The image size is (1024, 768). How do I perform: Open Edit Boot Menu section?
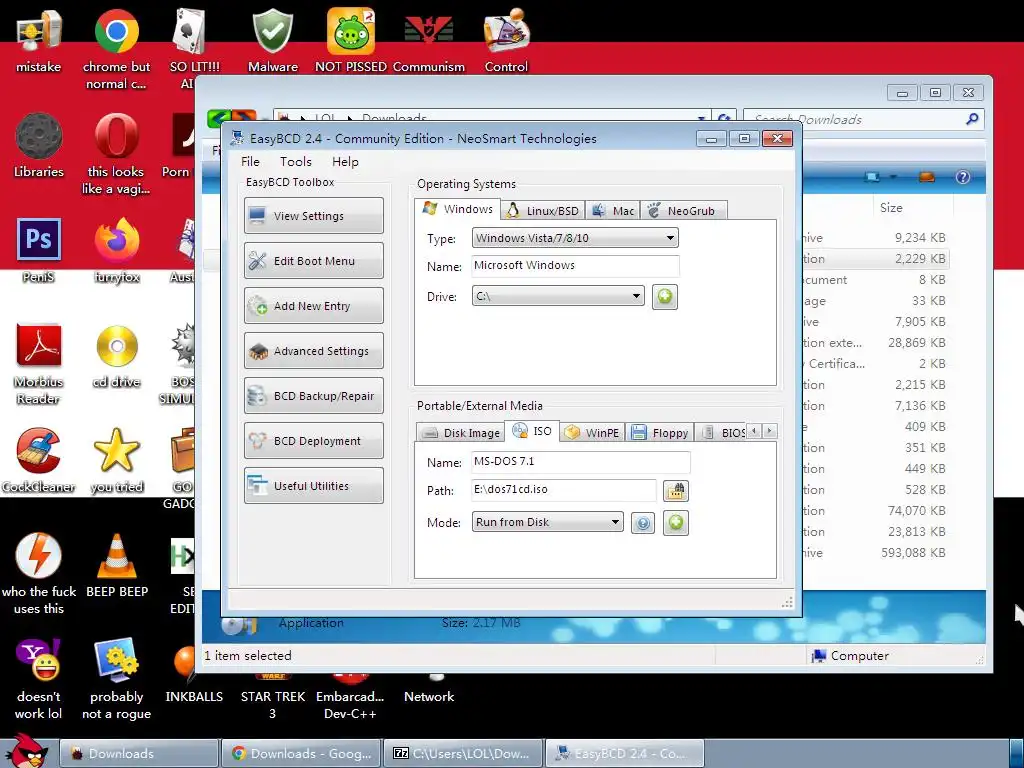(313, 261)
